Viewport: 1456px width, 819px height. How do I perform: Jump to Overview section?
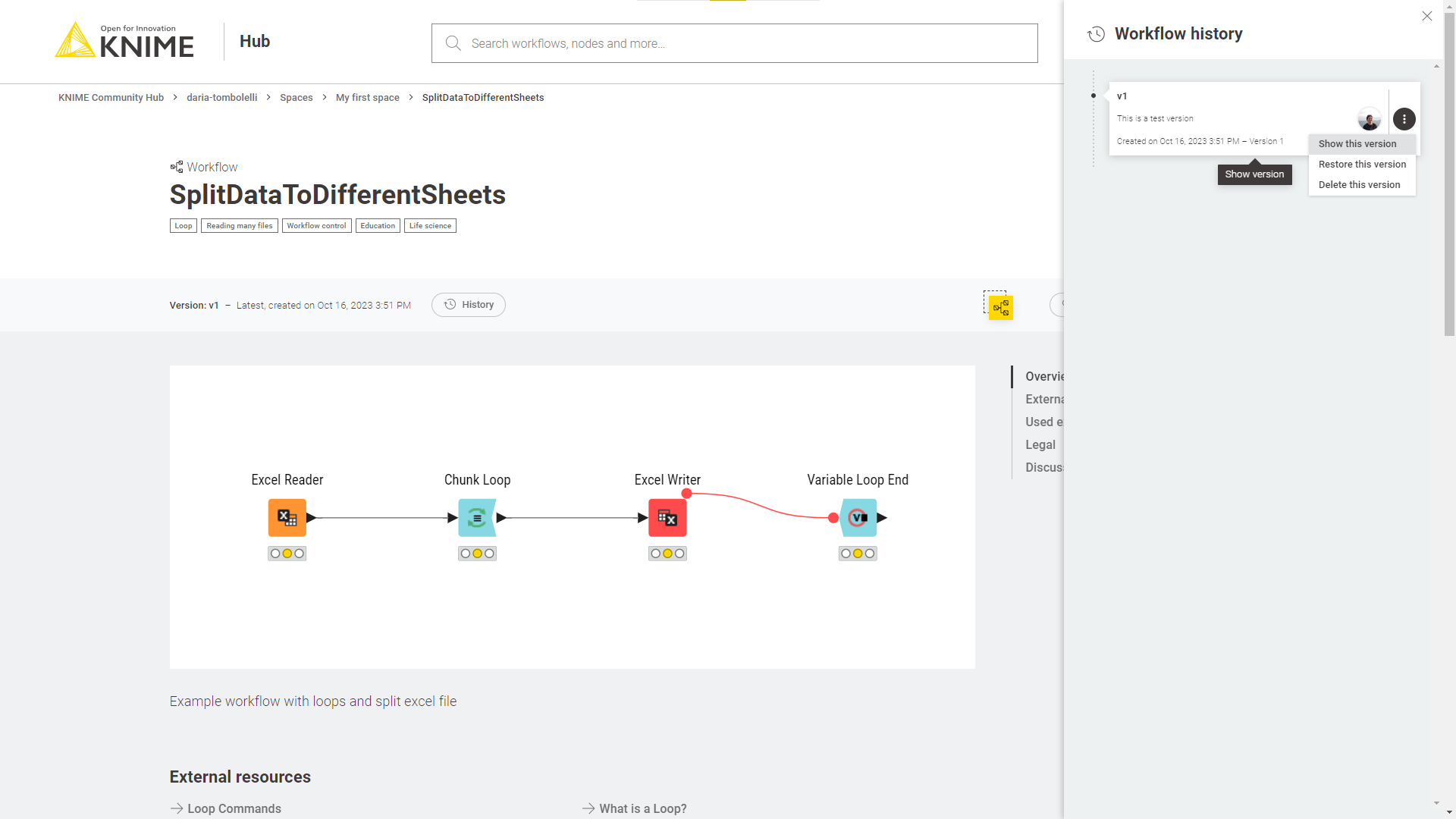(1044, 377)
